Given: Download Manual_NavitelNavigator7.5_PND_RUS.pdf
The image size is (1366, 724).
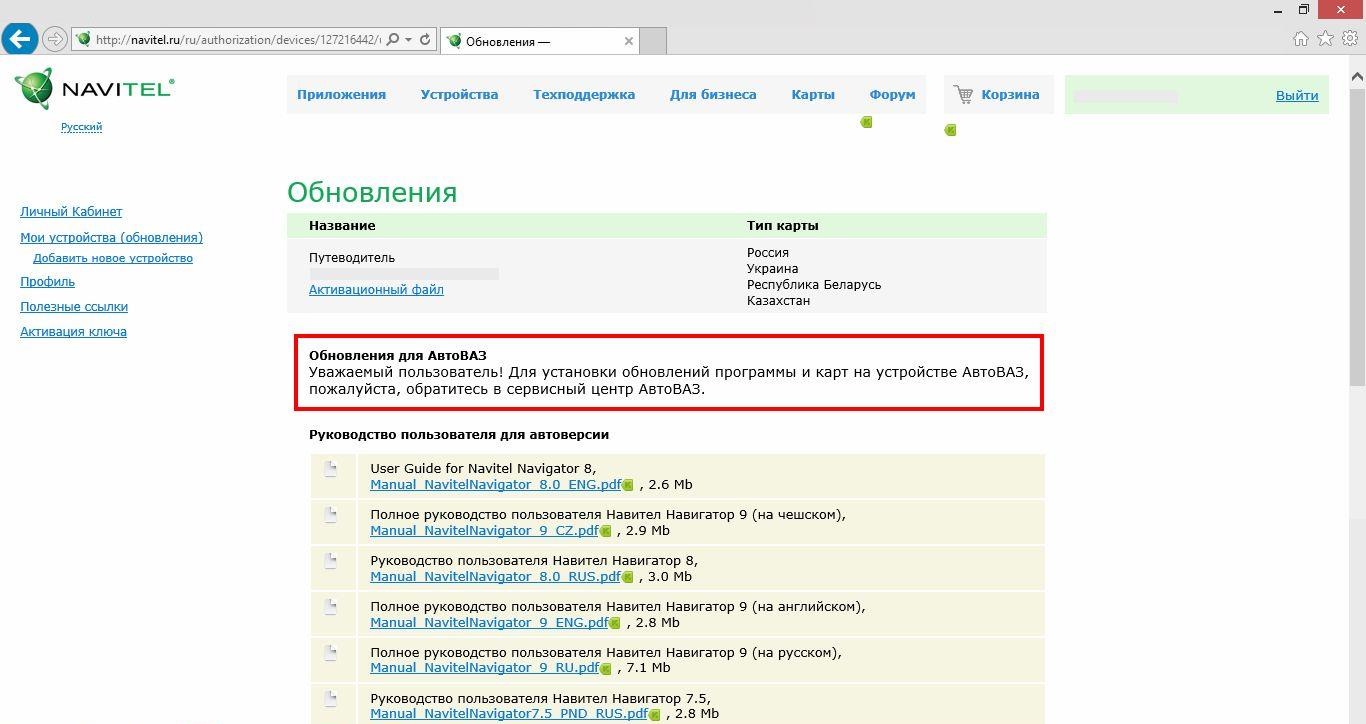Looking at the screenshot, I should (509, 714).
